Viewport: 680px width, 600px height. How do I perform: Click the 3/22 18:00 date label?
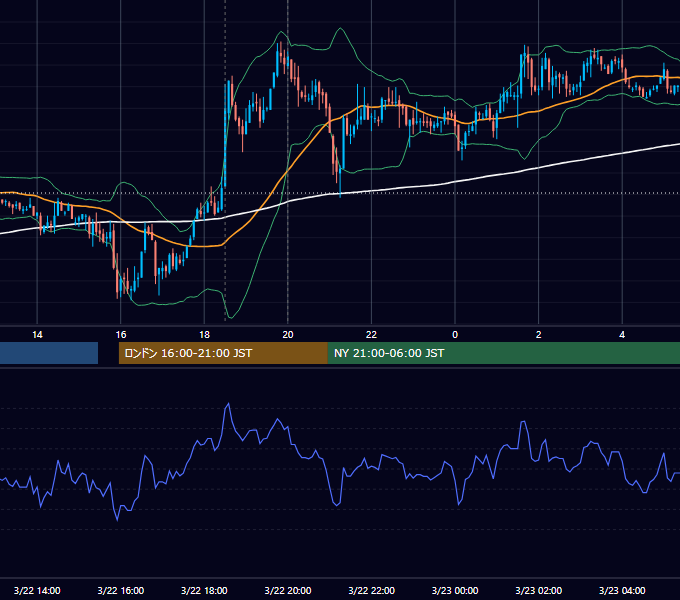(204, 590)
